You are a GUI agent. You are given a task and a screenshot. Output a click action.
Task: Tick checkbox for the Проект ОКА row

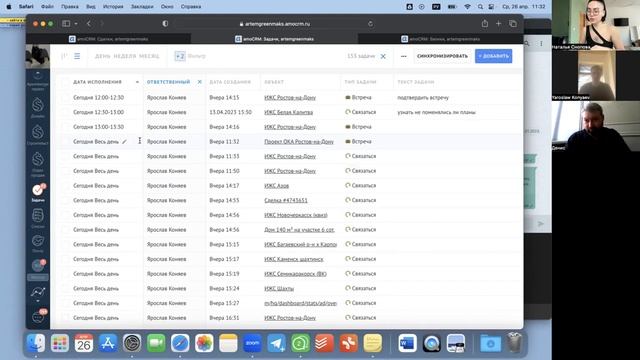click(65, 142)
